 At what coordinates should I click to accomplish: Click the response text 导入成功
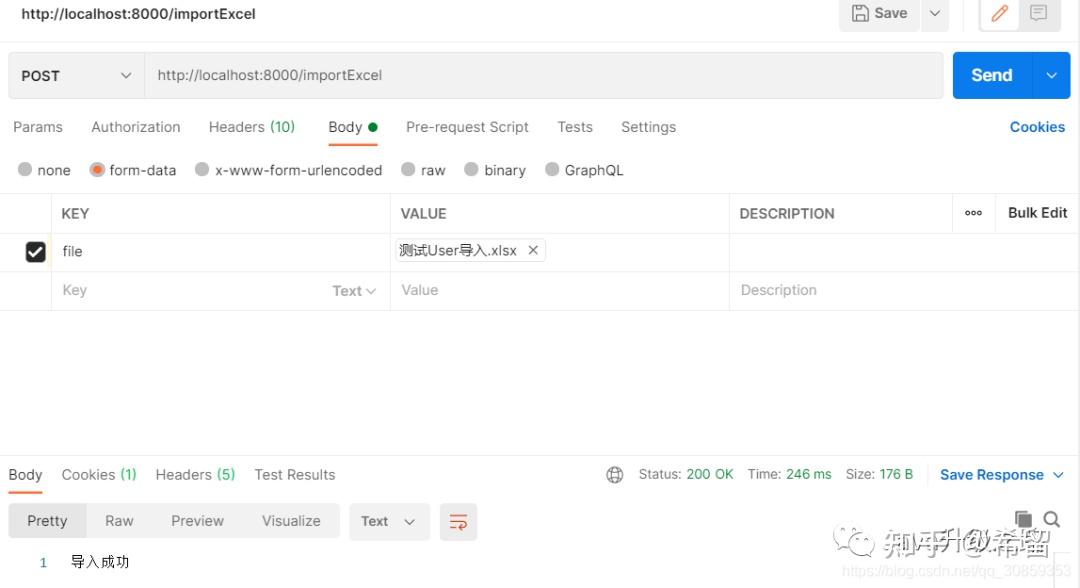click(100, 562)
